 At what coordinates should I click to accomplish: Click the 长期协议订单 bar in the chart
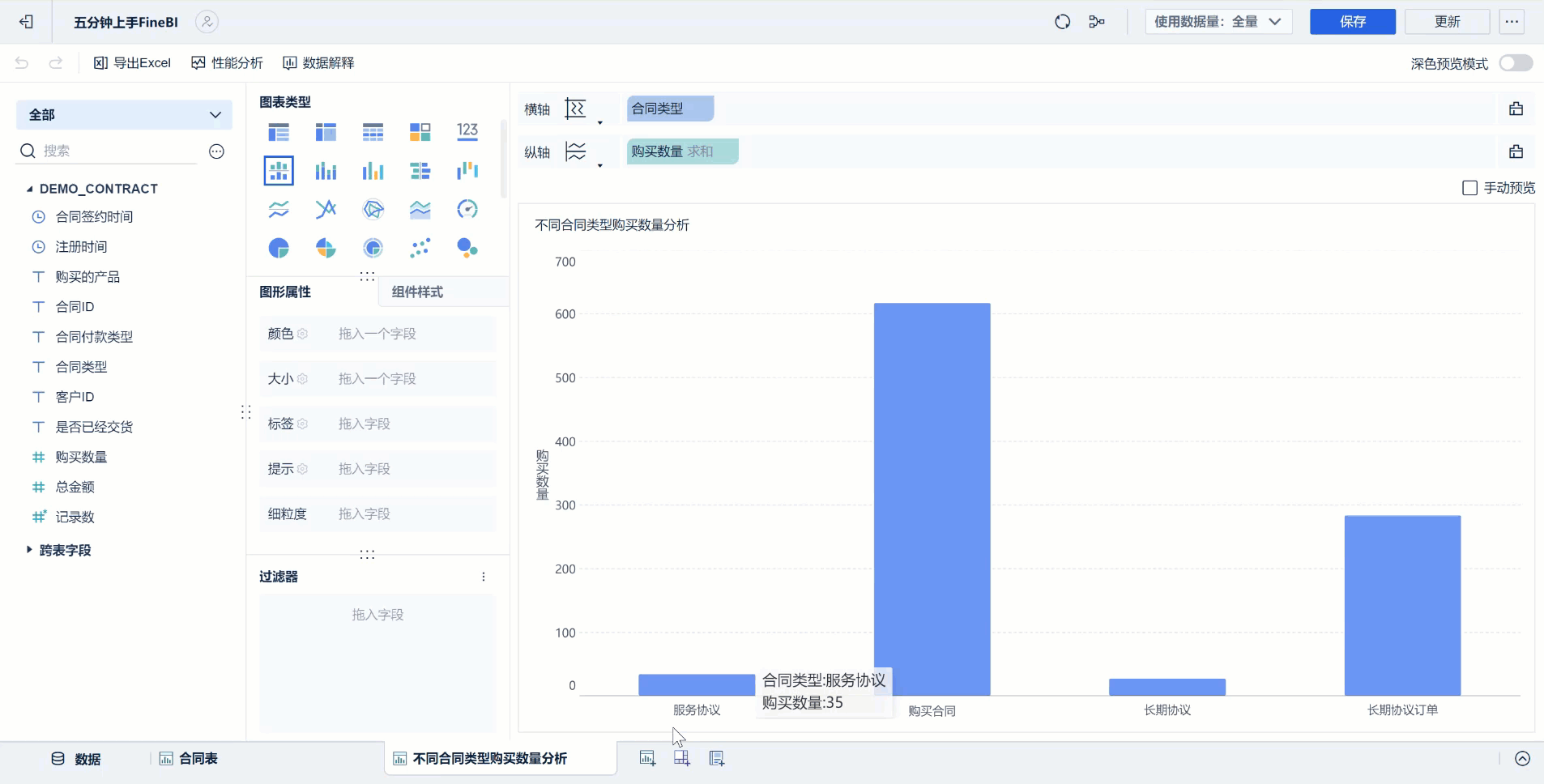point(1403,606)
